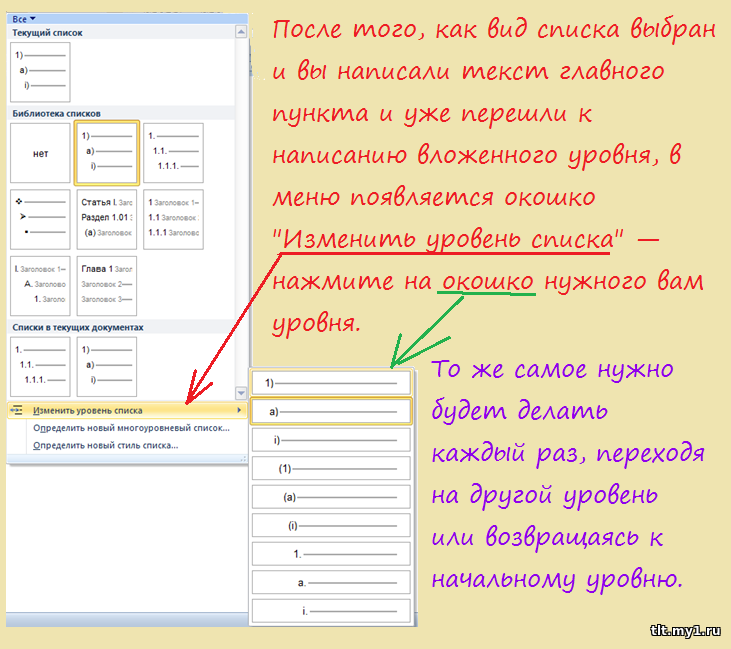
Task: Select the "I. Заголовок A. Заголовок" list style
Action: (x=41, y=285)
